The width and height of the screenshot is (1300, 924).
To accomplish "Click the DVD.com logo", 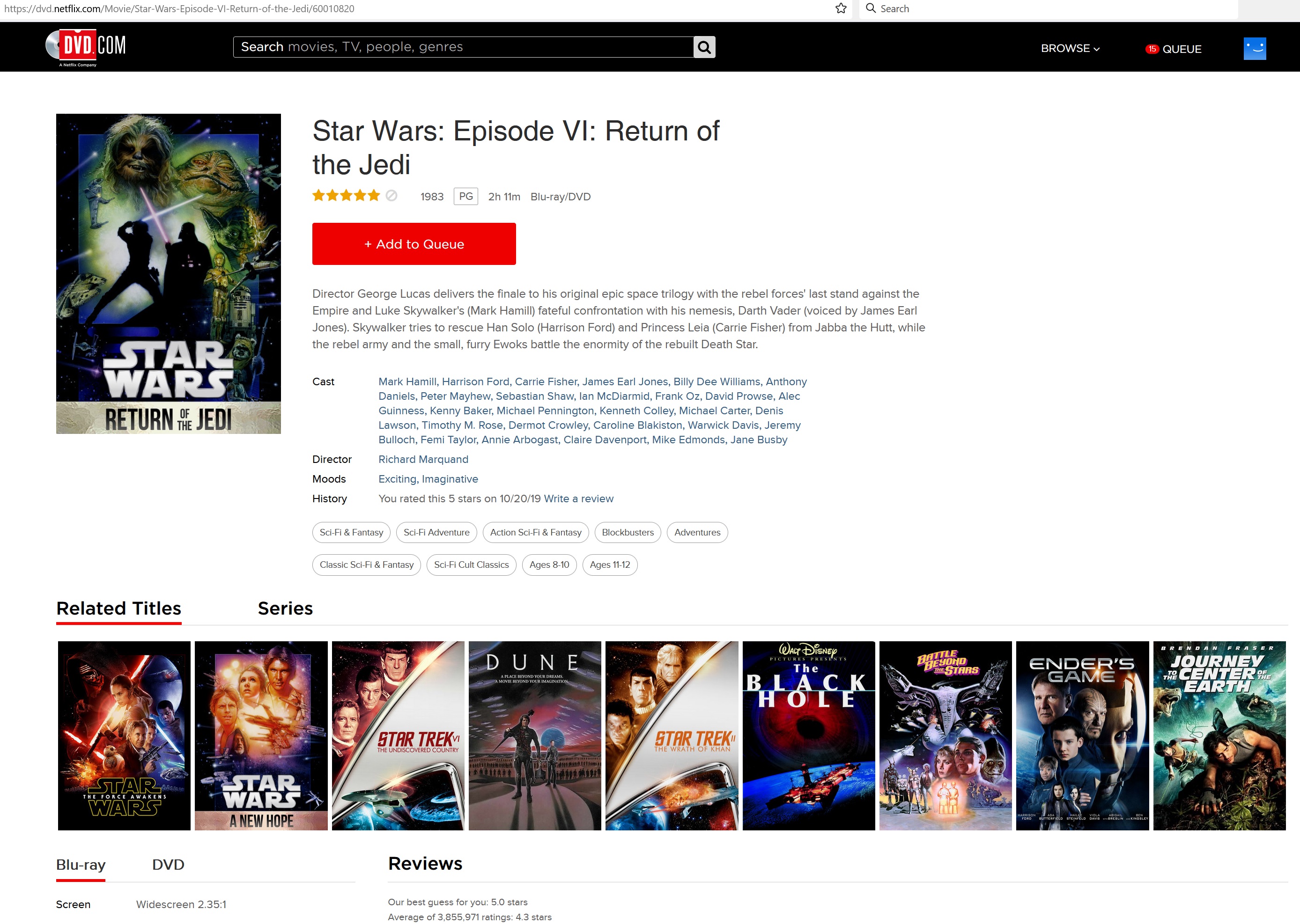I will (85, 47).
